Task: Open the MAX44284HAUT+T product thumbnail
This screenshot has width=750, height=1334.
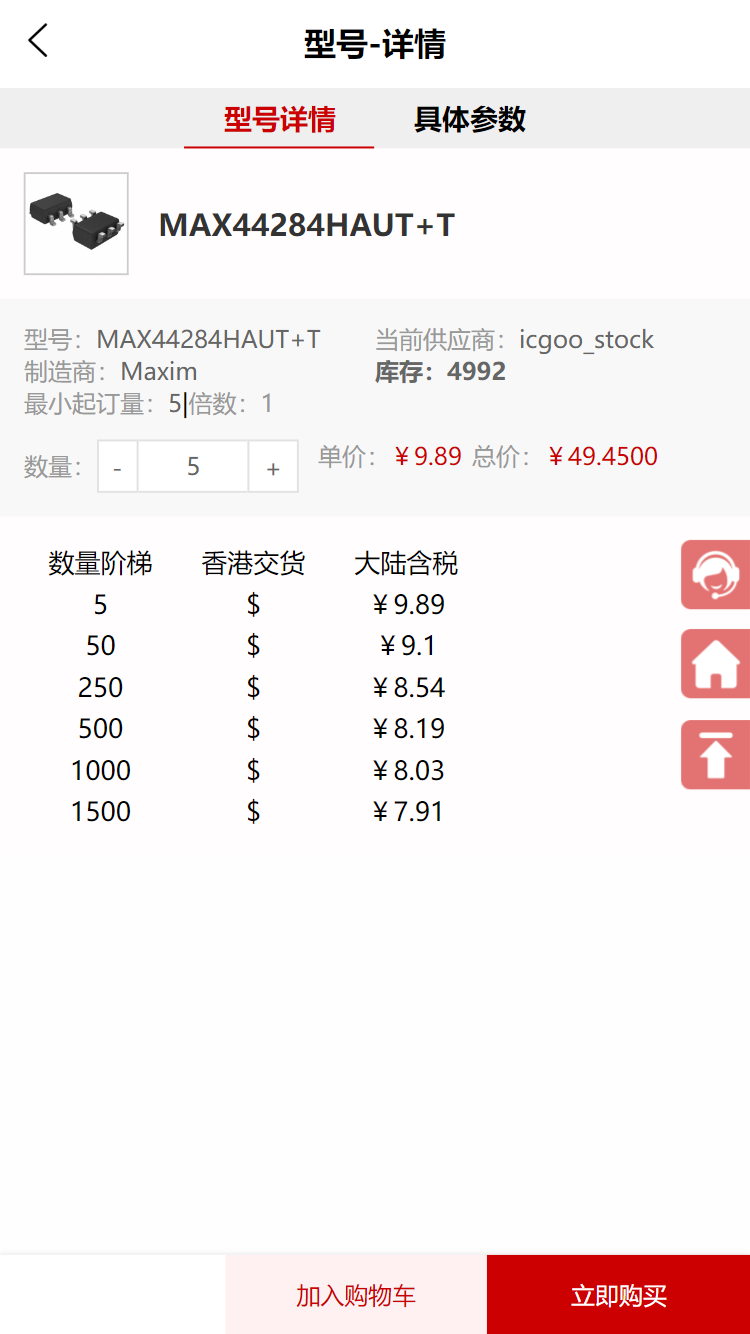Action: click(76, 224)
